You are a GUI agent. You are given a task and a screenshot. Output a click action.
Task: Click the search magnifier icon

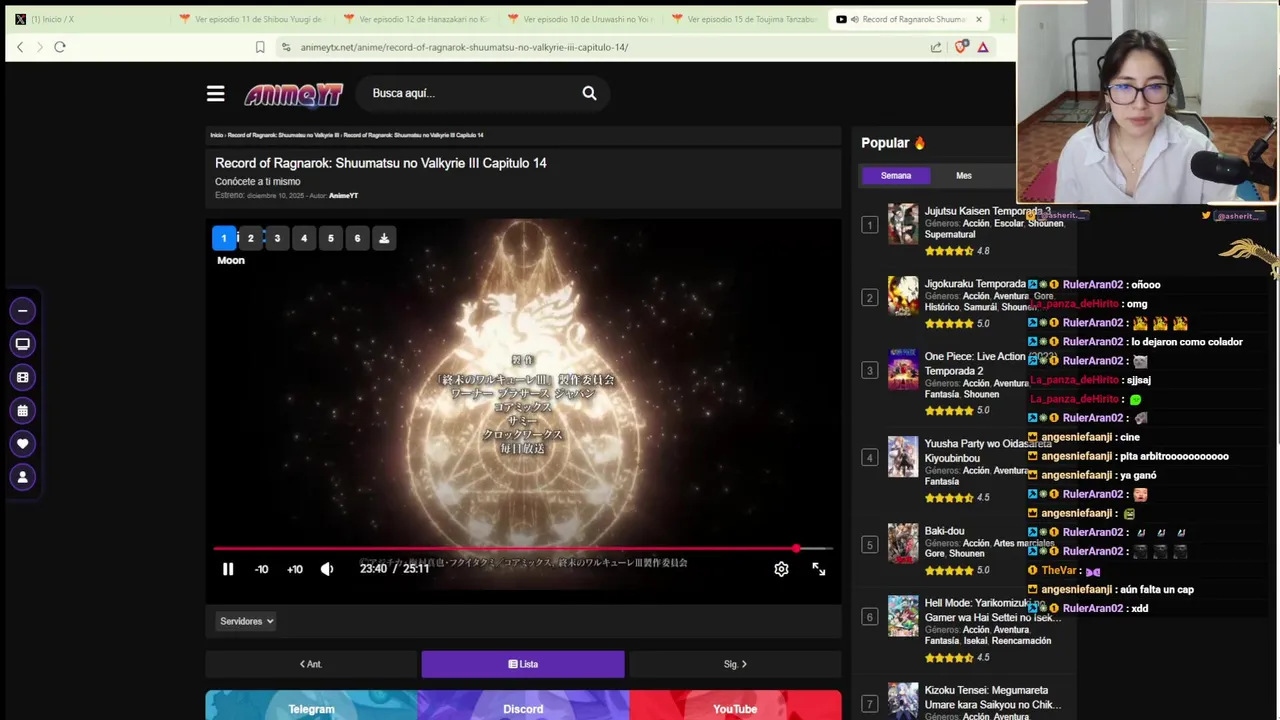coord(589,93)
